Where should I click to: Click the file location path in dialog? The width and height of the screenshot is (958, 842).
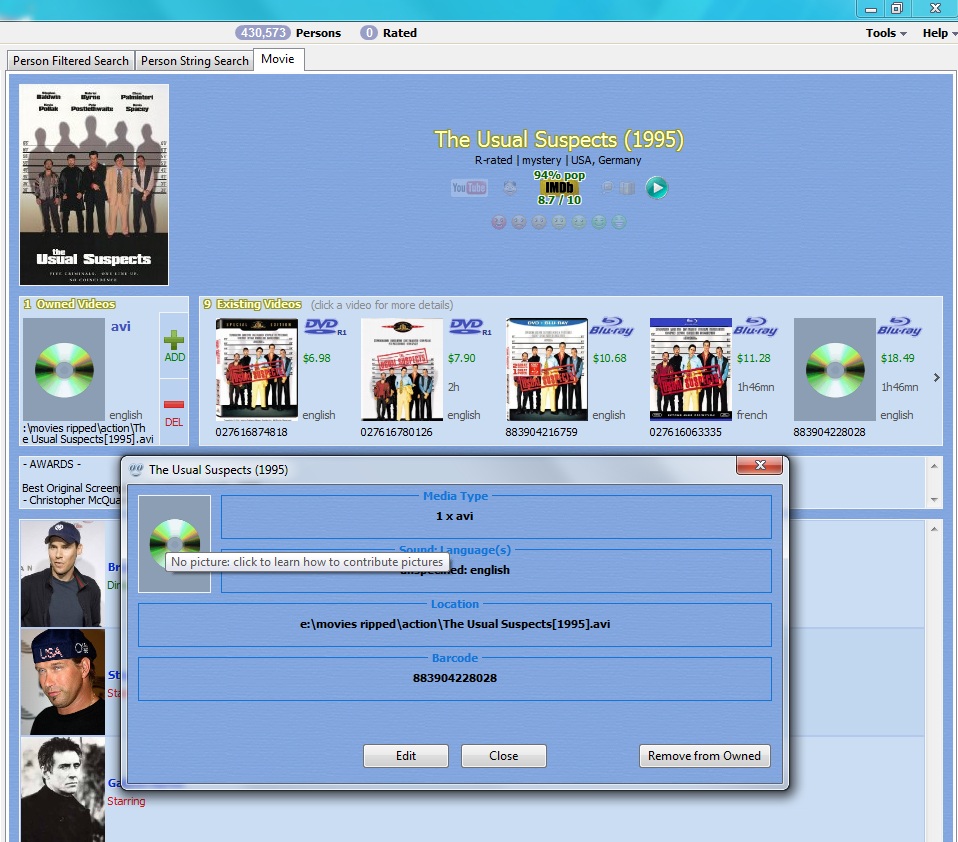coord(455,624)
